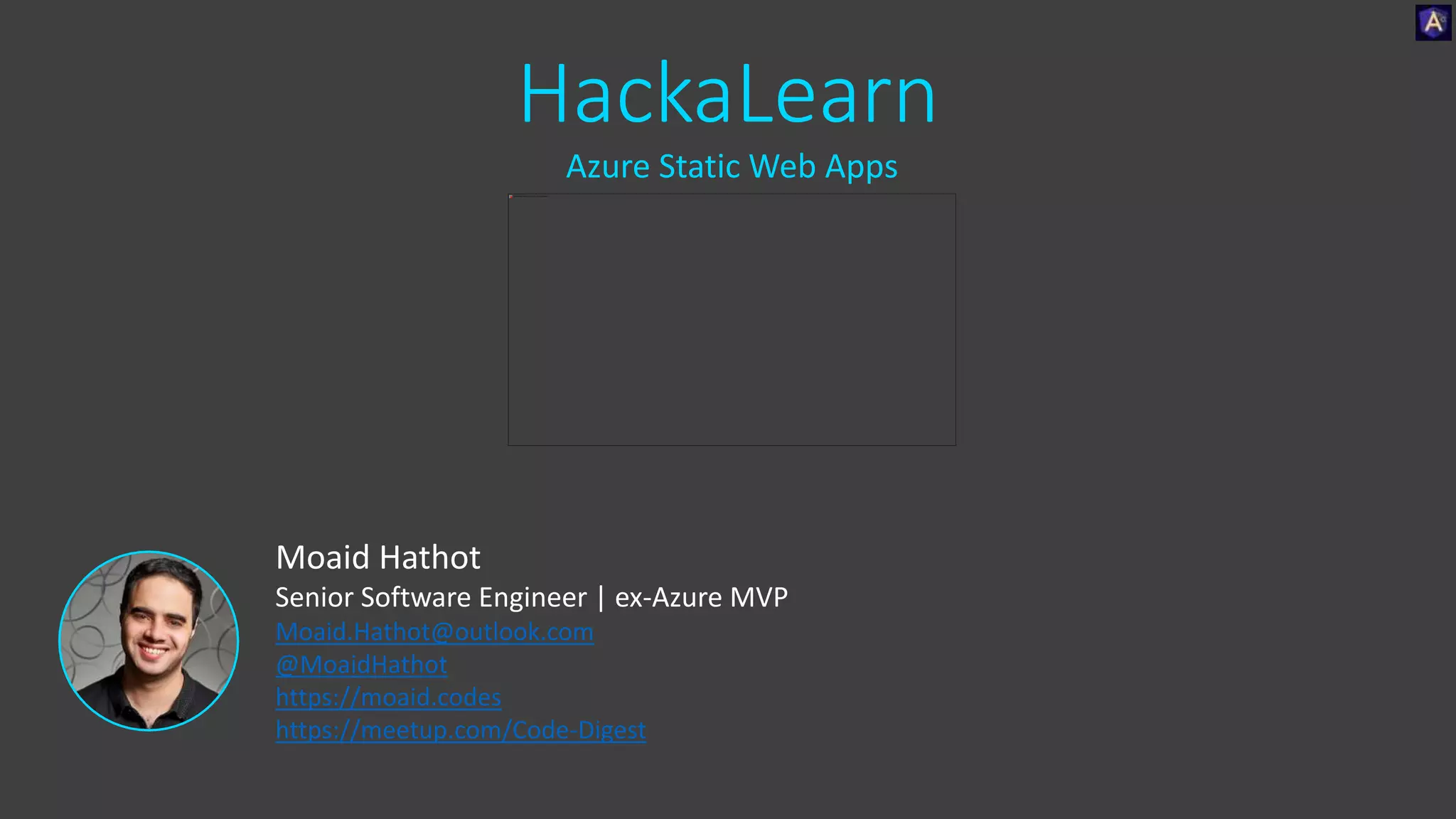Visit the https://moaid.codes link
This screenshot has width=1456, height=819.
pos(388,697)
